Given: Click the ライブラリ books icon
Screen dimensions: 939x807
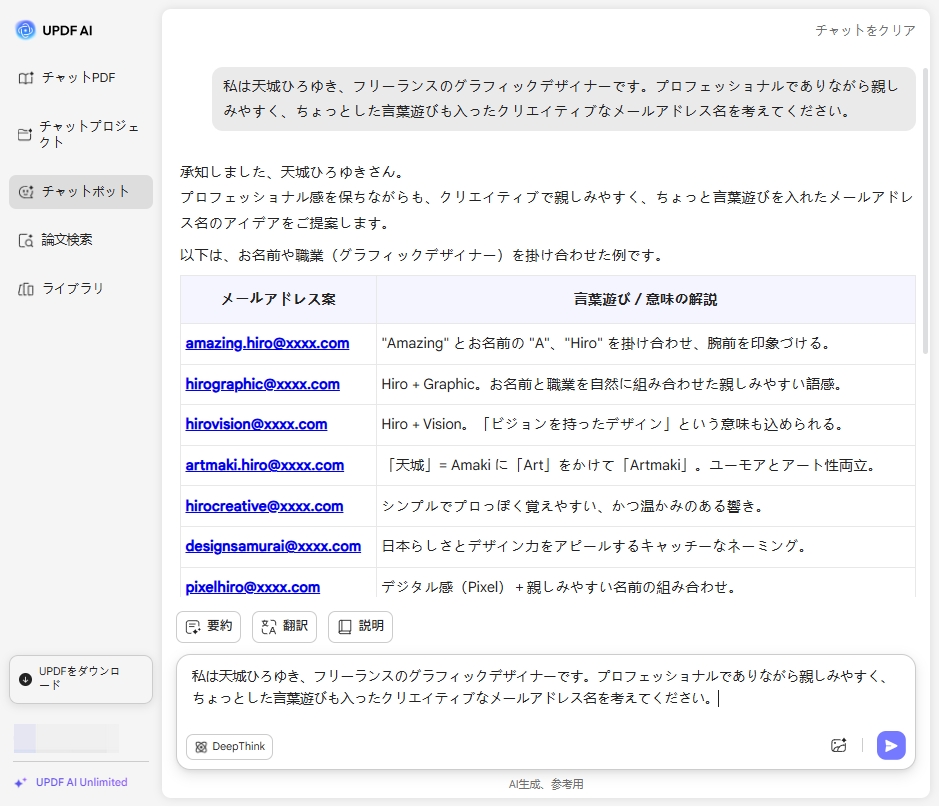Looking at the screenshot, I should pyautogui.click(x=26, y=290).
